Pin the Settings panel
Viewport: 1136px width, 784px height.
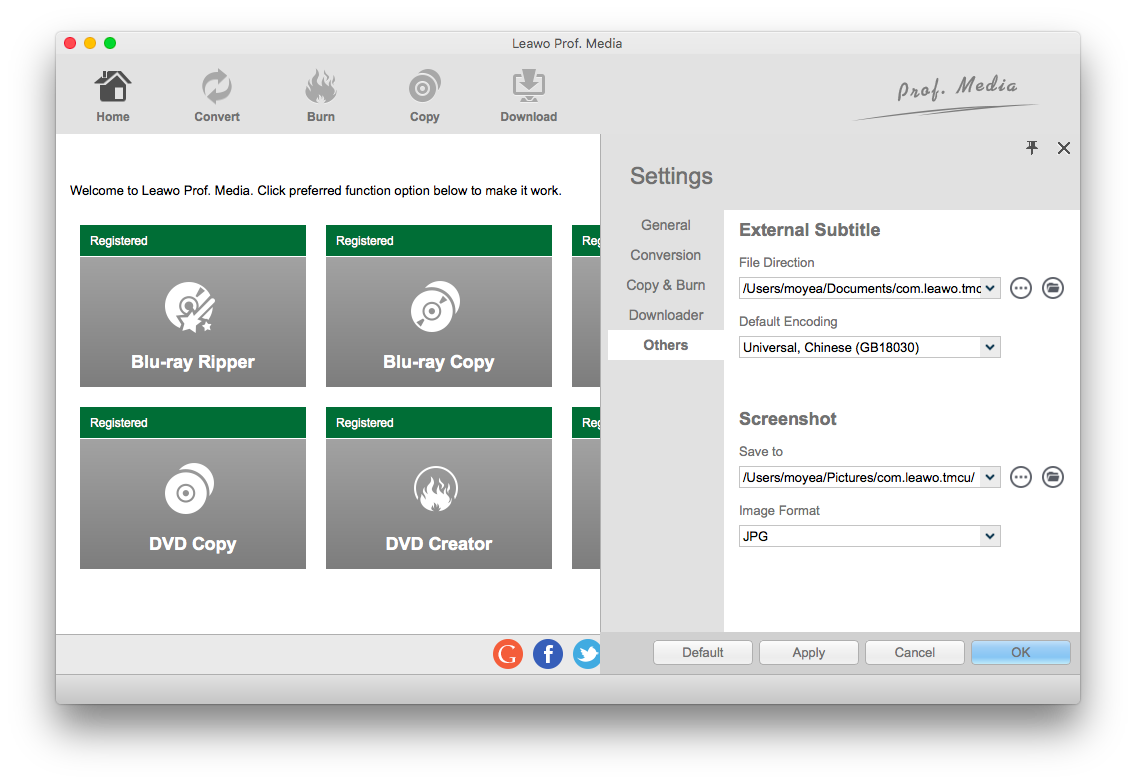1032,148
